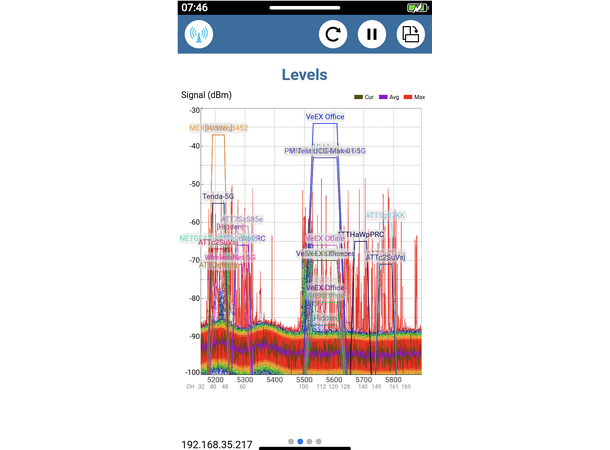
Task: Click the 5800 frequency axis label
Action: point(393,380)
